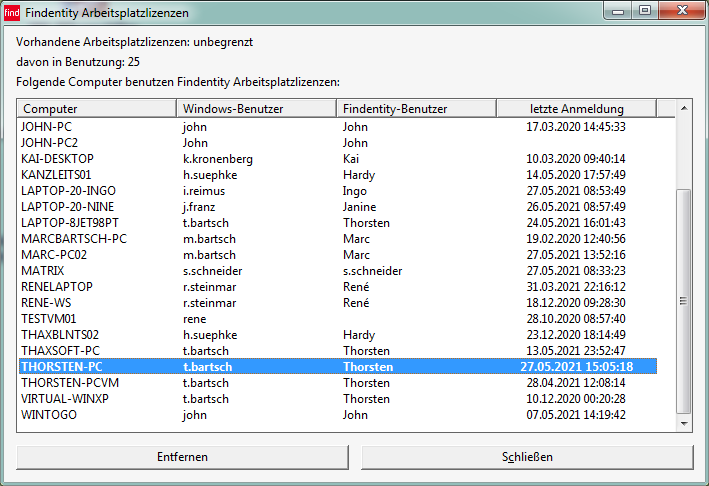The image size is (709, 486).
Task: Select the MARCBARTSCH-PC row
Action: pyautogui.click(x=338, y=239)
